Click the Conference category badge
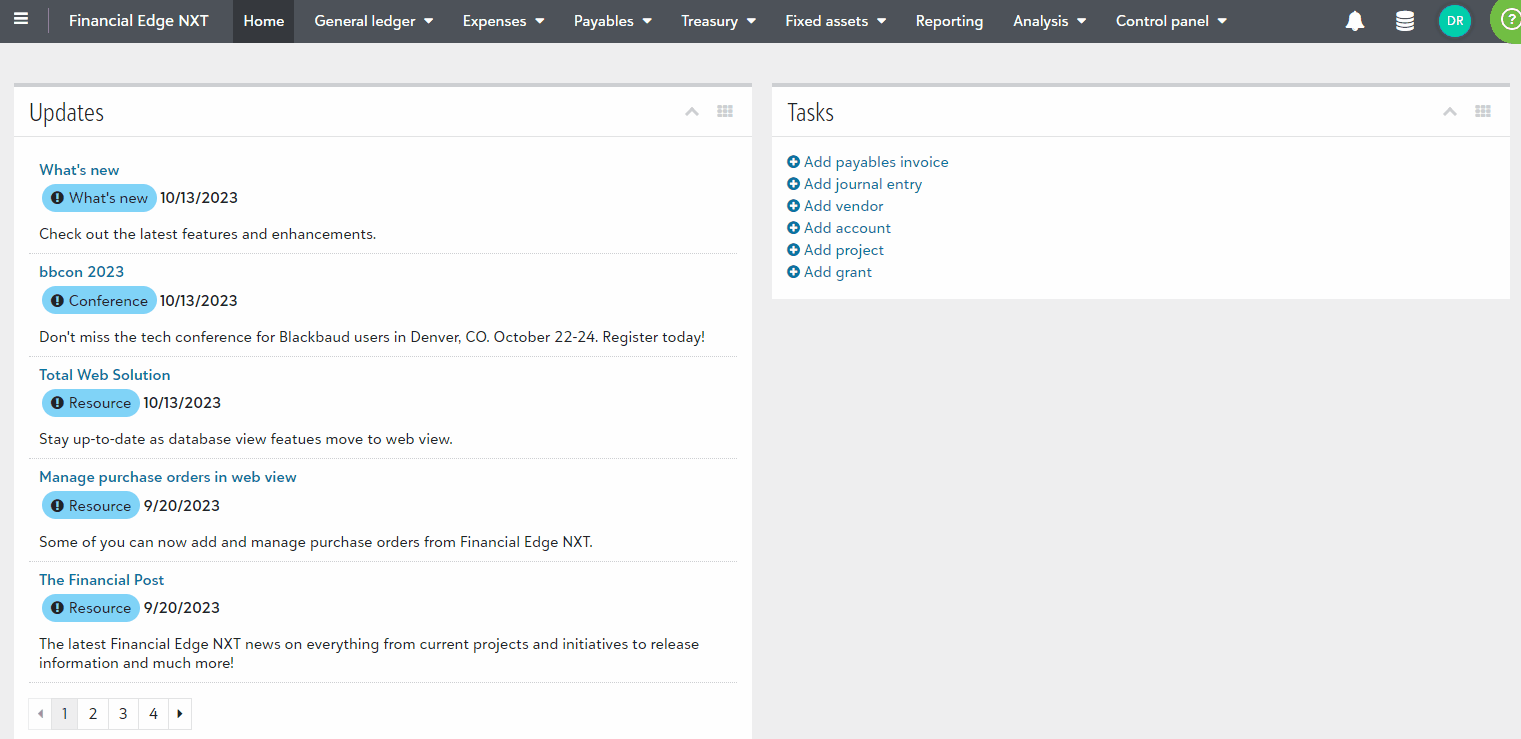 pos(99,301)
